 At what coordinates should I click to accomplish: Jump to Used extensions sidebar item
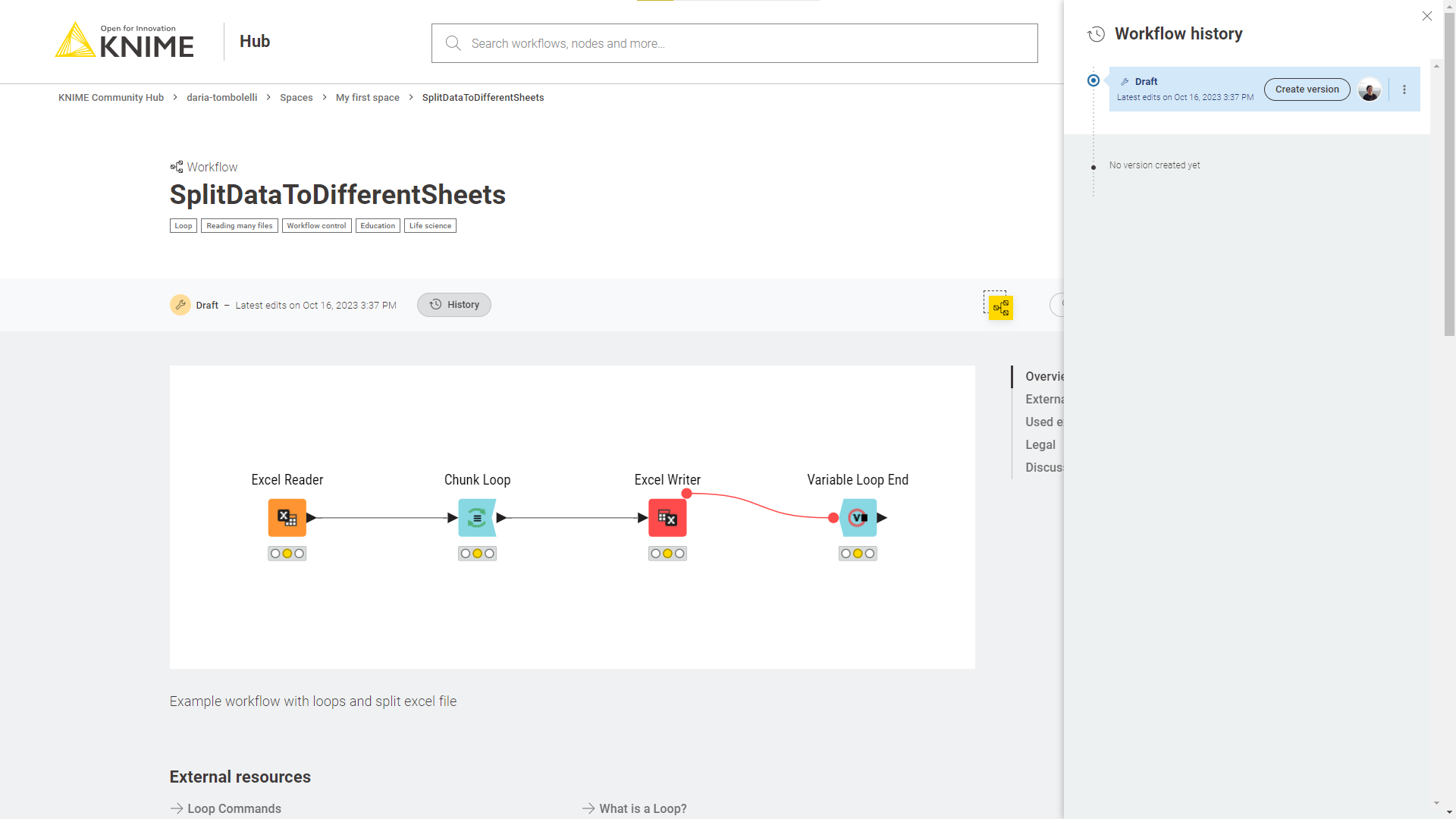pos(1044,422)
